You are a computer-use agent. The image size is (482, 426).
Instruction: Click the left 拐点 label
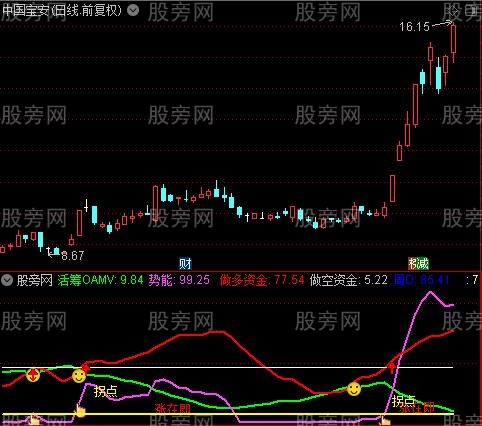pyautogui.click(x=106, y=391)
